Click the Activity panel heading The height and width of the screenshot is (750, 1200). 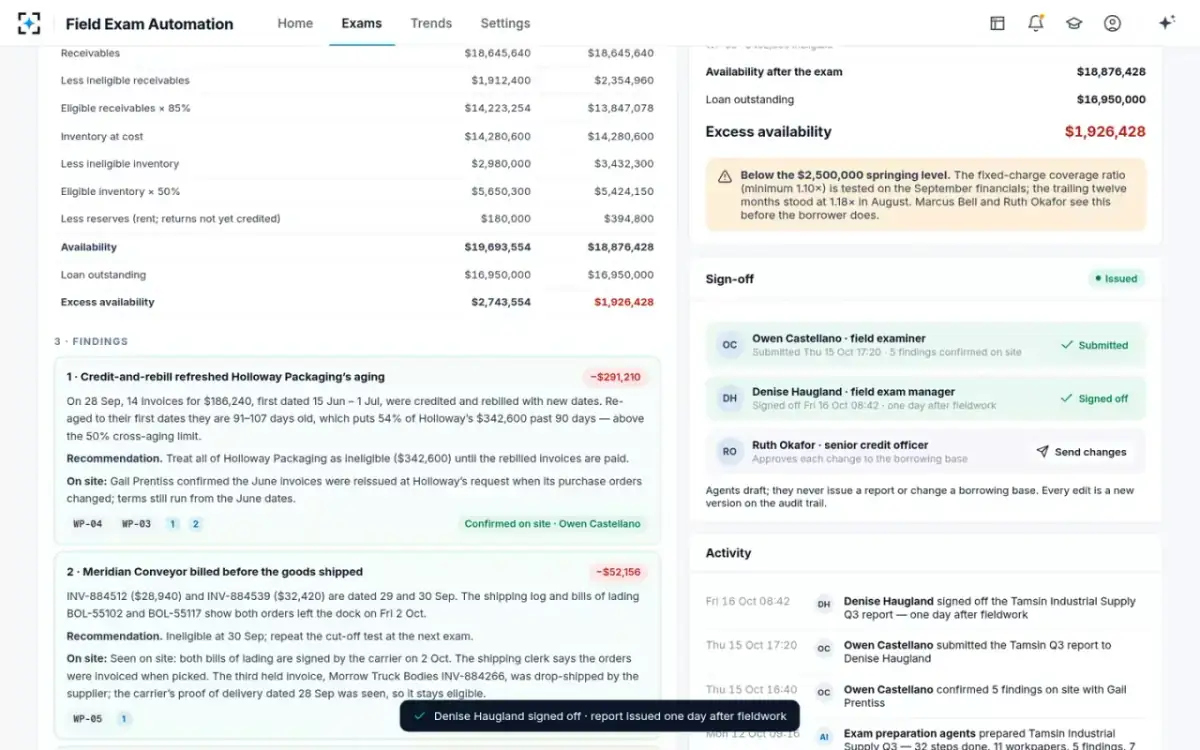pos(728,553)
